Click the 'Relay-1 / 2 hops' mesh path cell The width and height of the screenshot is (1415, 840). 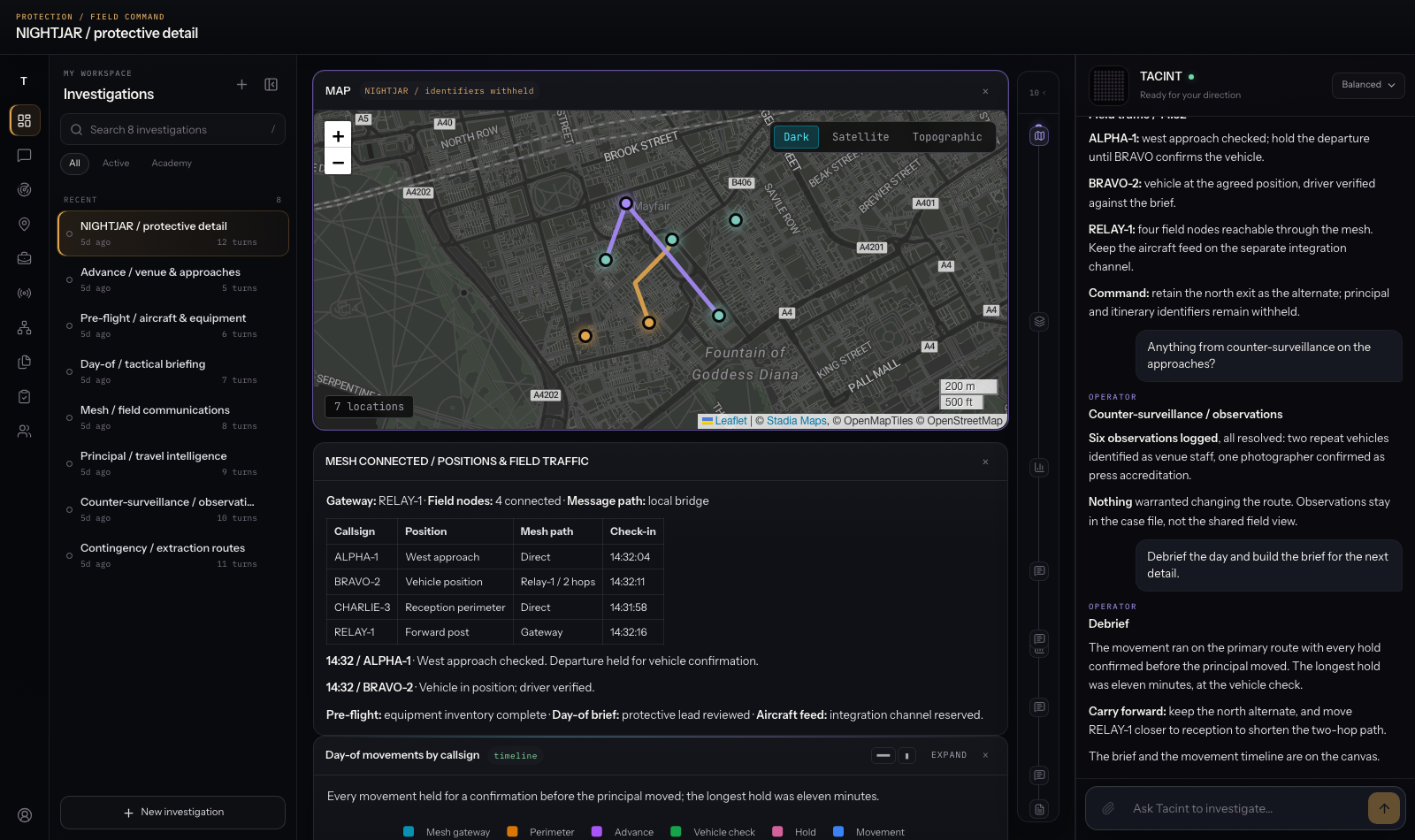[x=558, y=582]
